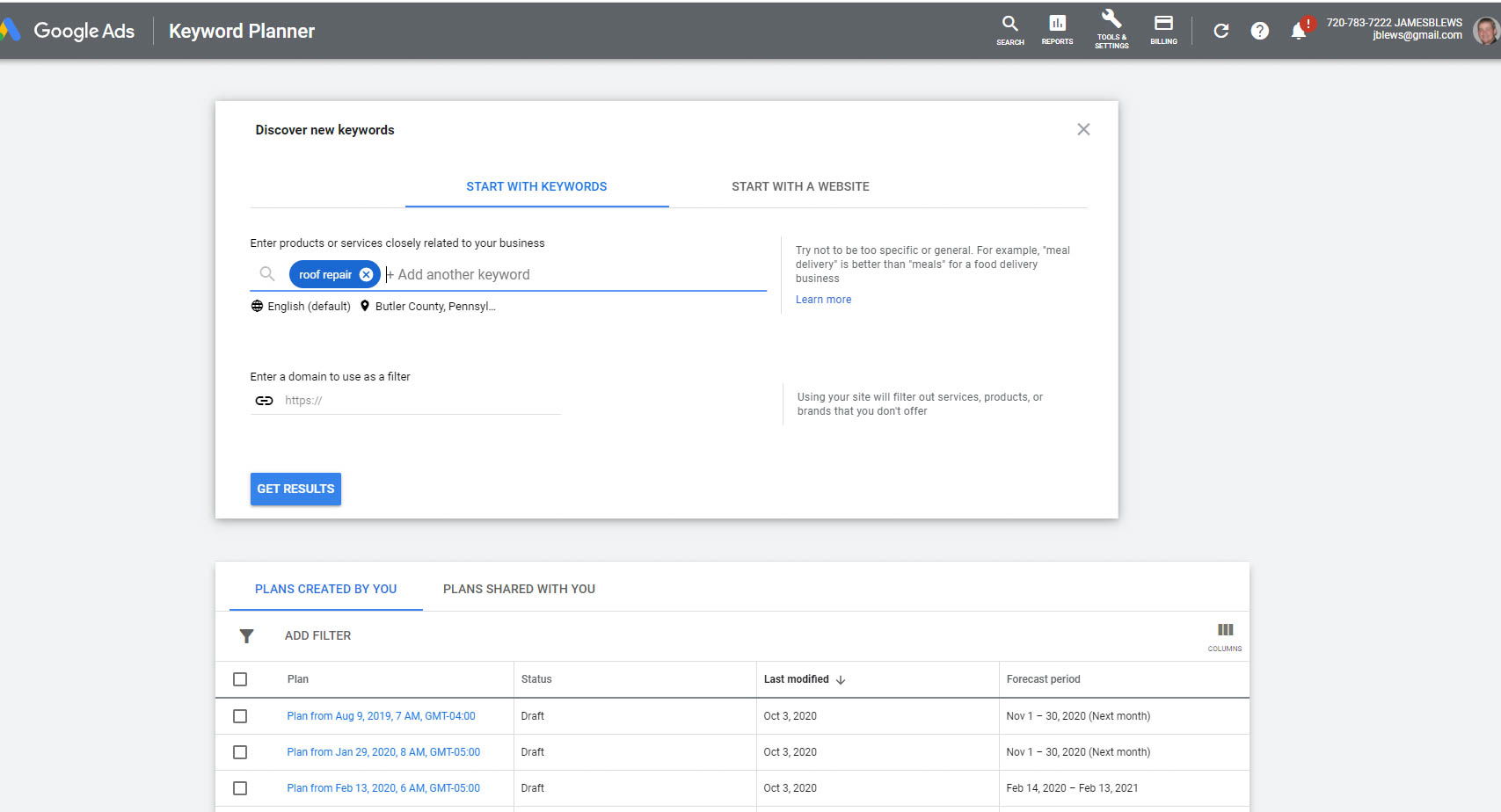Select the Plans Shared with You tab
The height and width of the screenshot is (812, 1501).
[519, 589]
